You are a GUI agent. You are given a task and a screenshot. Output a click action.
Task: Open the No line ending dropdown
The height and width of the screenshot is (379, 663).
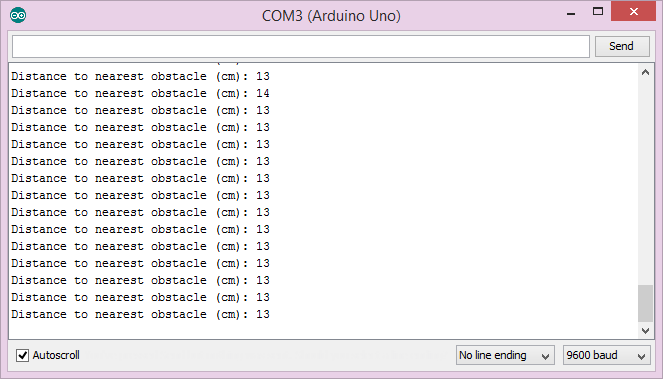[x=505, y=355]
